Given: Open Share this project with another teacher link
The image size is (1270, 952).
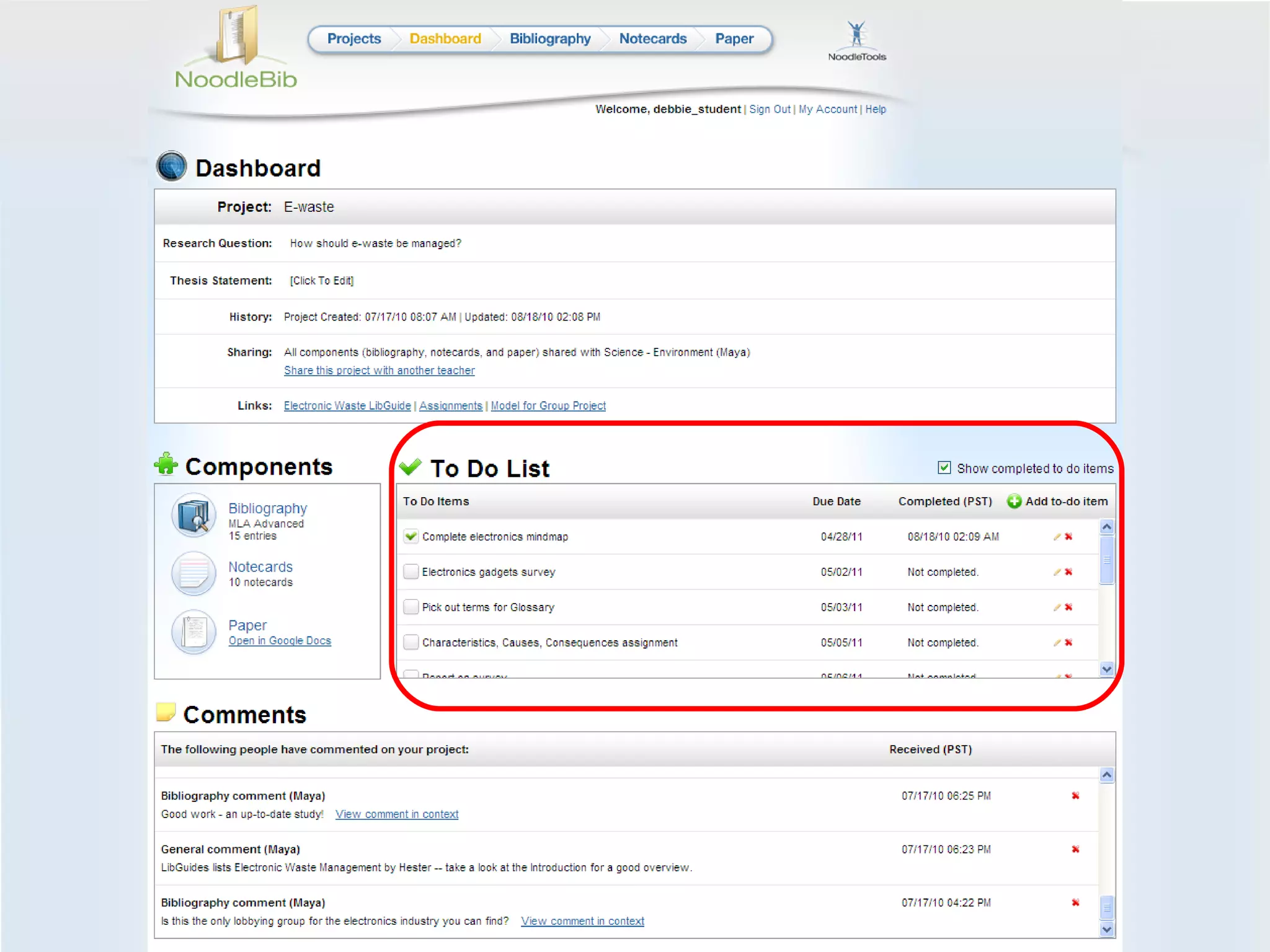Looking at the screenshot, I should pos(379,371).
